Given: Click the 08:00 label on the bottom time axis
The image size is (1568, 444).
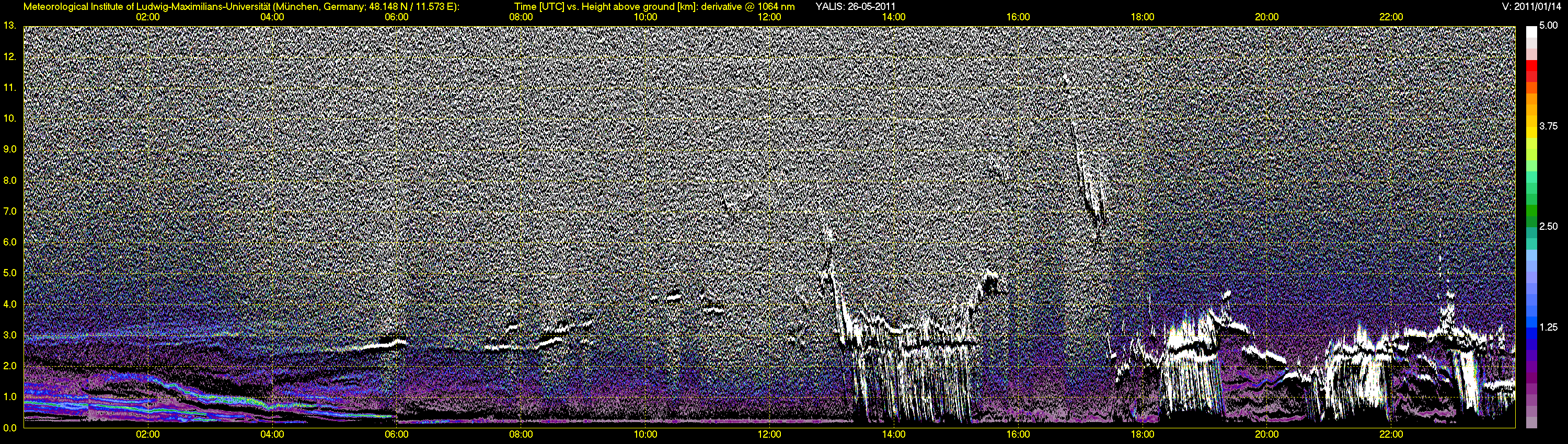Looking at the screenshot, I should (521, 435).
